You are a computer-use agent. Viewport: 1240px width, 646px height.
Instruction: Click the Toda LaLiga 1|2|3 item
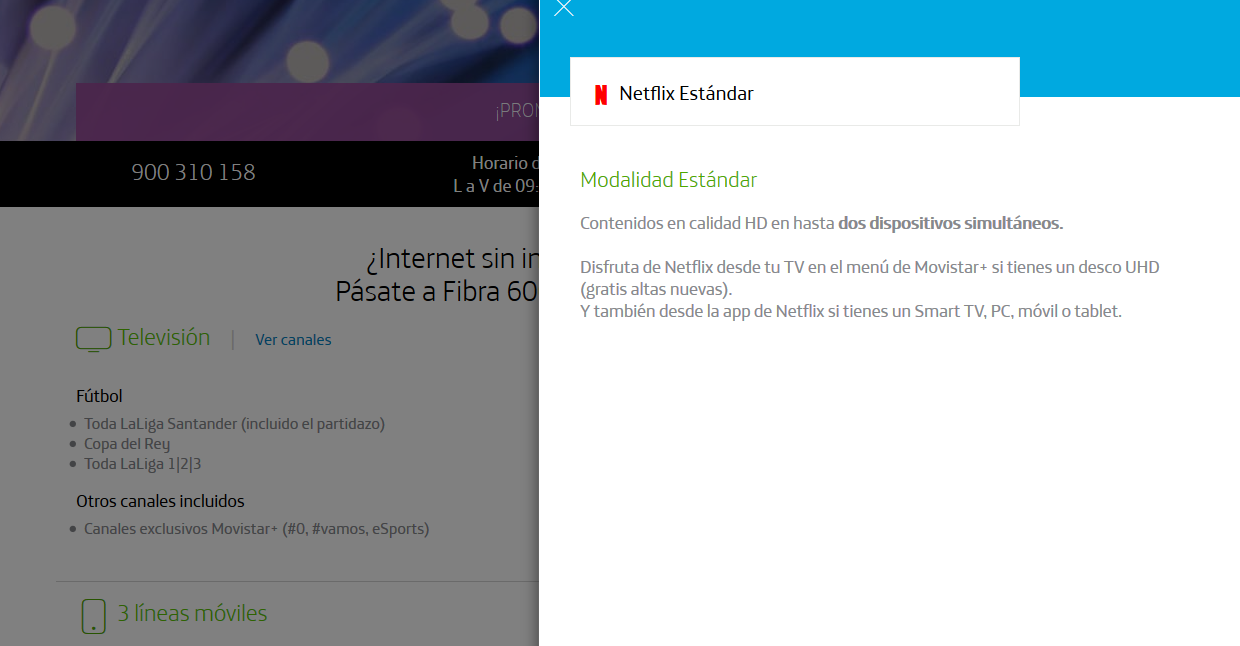coord(143,464)
